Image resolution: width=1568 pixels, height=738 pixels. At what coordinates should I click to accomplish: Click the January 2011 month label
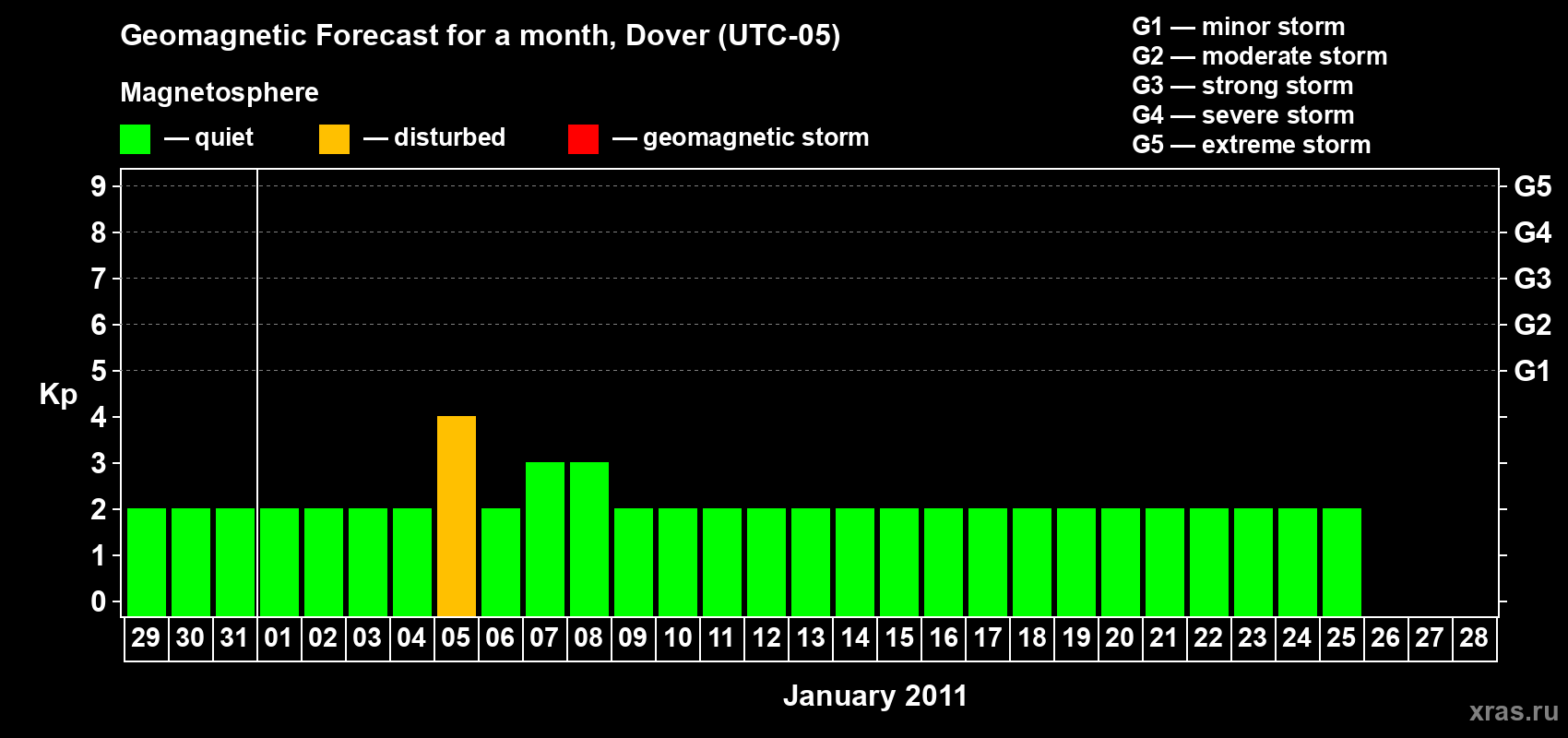click(875, 696)
